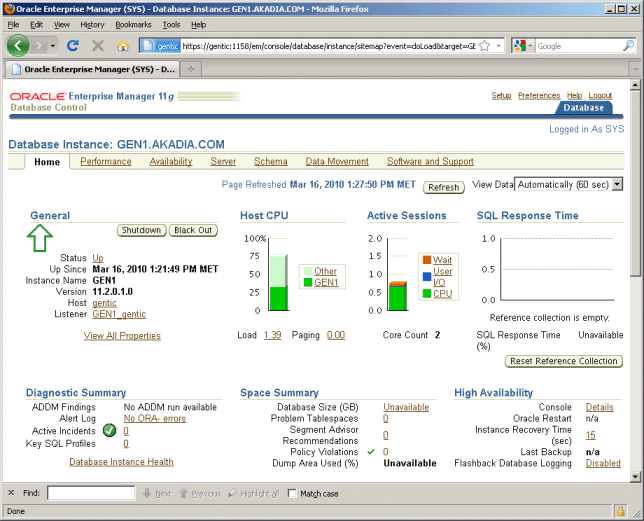Image resolution: width=644 pixels, height=521 pixels.
Task: Click the vertical scrollbar down arrow
Action: [x=635, y=477]
